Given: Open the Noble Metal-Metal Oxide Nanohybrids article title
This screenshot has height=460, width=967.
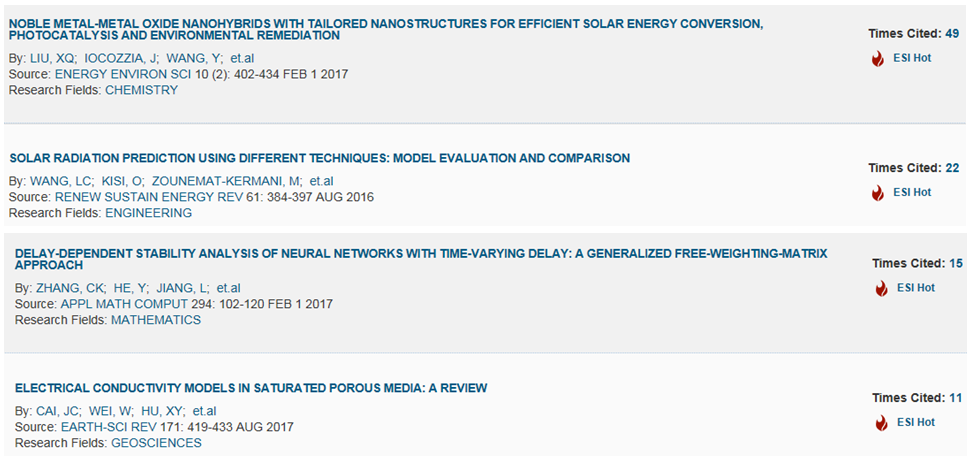Looking at the screenshot, I should click(386, 30).
